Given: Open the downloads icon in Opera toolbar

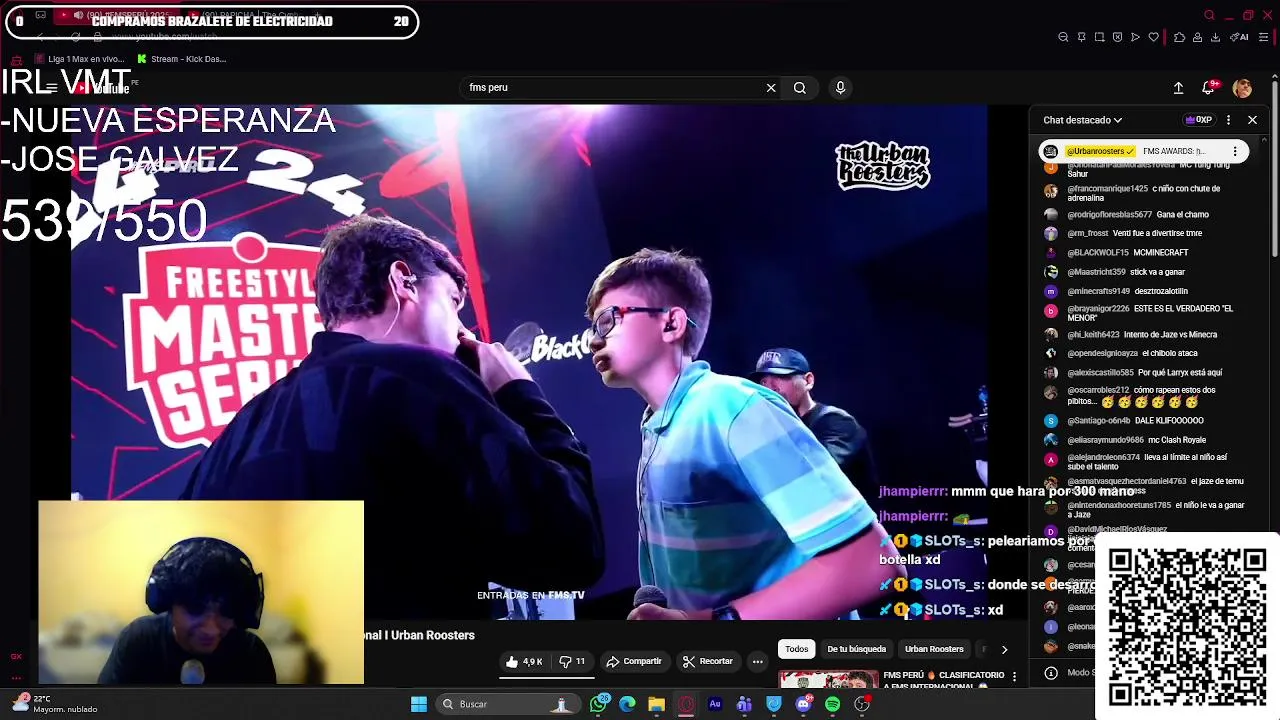Looking at the screenshot, I should coord(1215,37).
